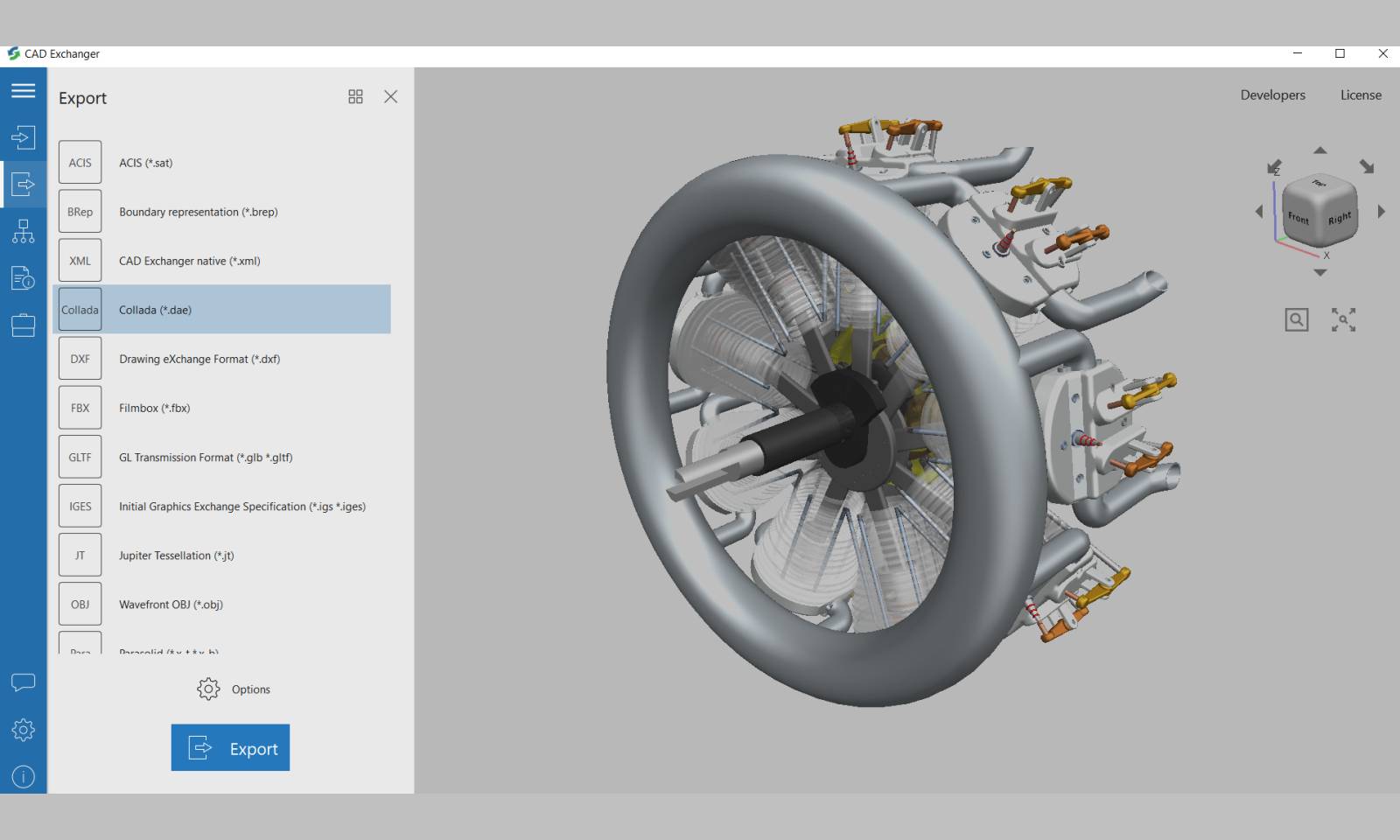Open the settings gear in the sidebar

[24, 730]
